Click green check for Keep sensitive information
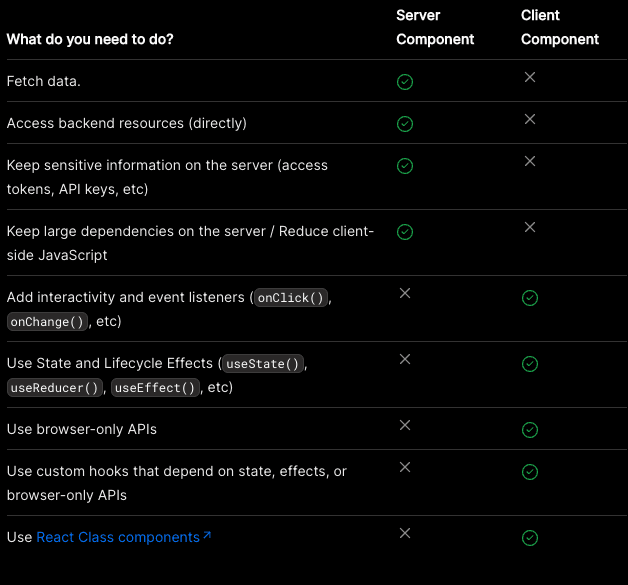 click(x=405, y=166)
